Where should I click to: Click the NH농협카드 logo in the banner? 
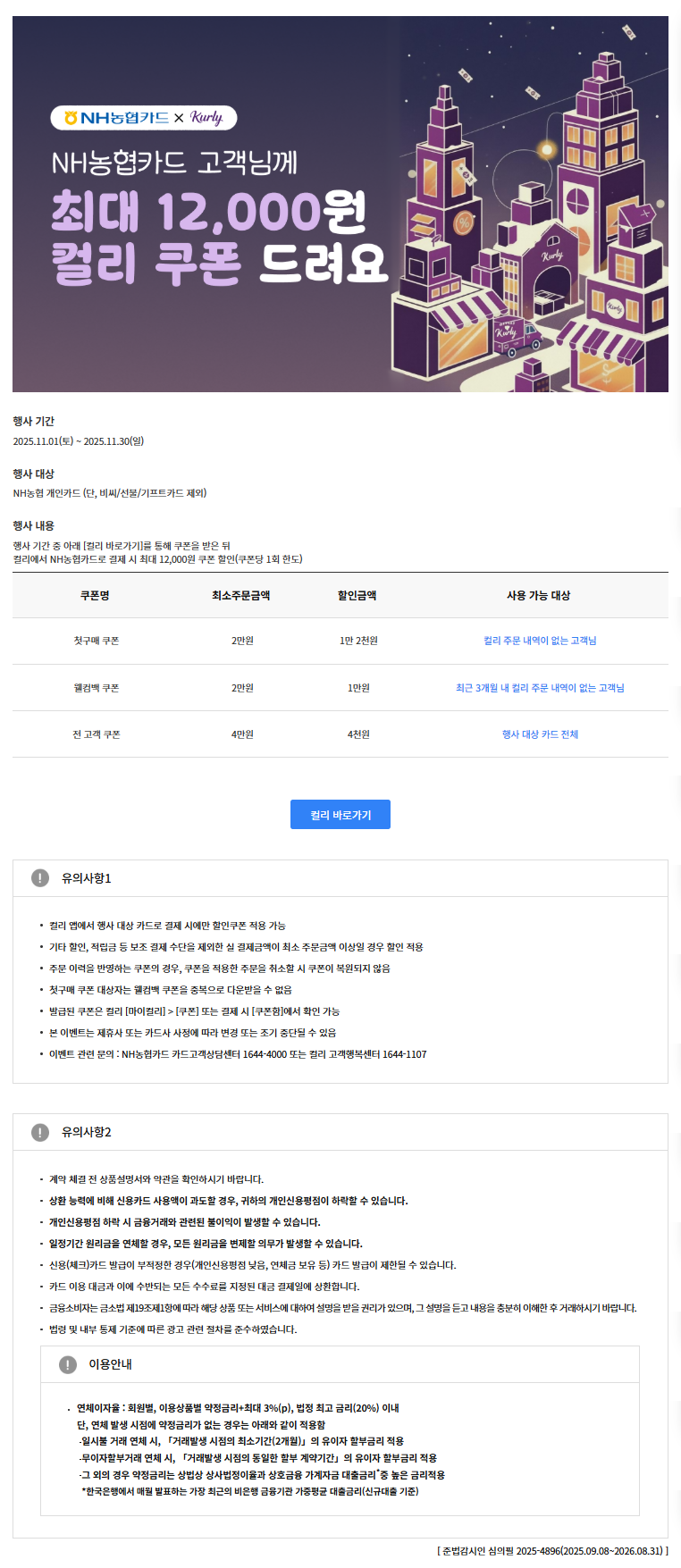115,118
